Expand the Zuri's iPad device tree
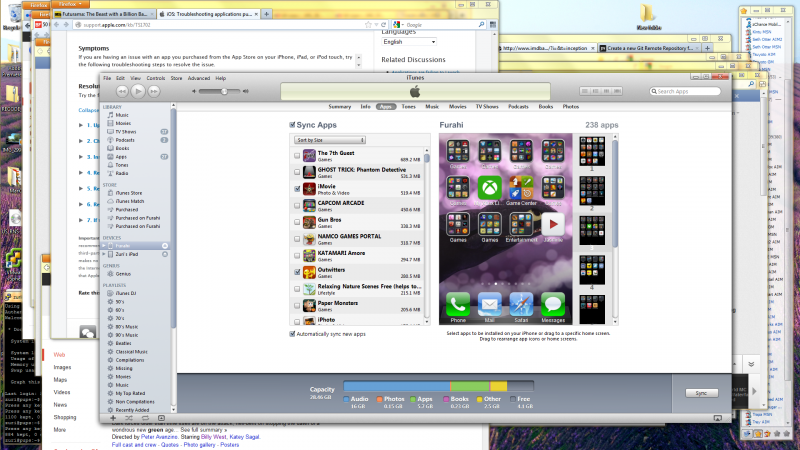 point(104,254)
